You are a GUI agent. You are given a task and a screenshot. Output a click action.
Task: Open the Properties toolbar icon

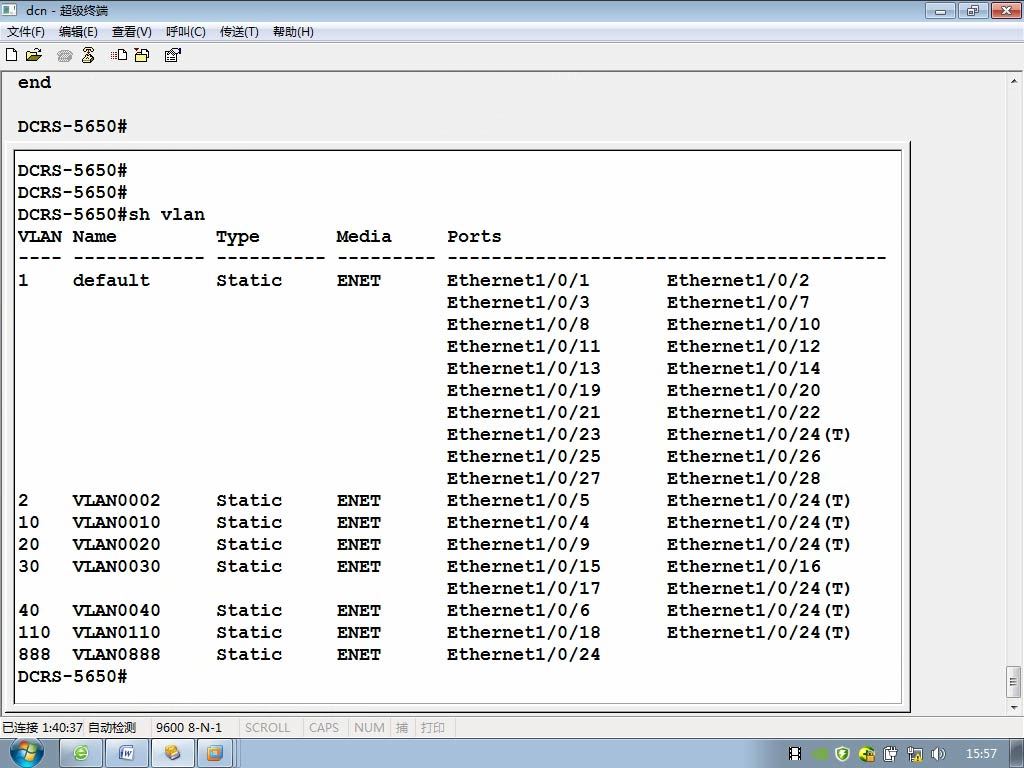(x=172, y=55)
